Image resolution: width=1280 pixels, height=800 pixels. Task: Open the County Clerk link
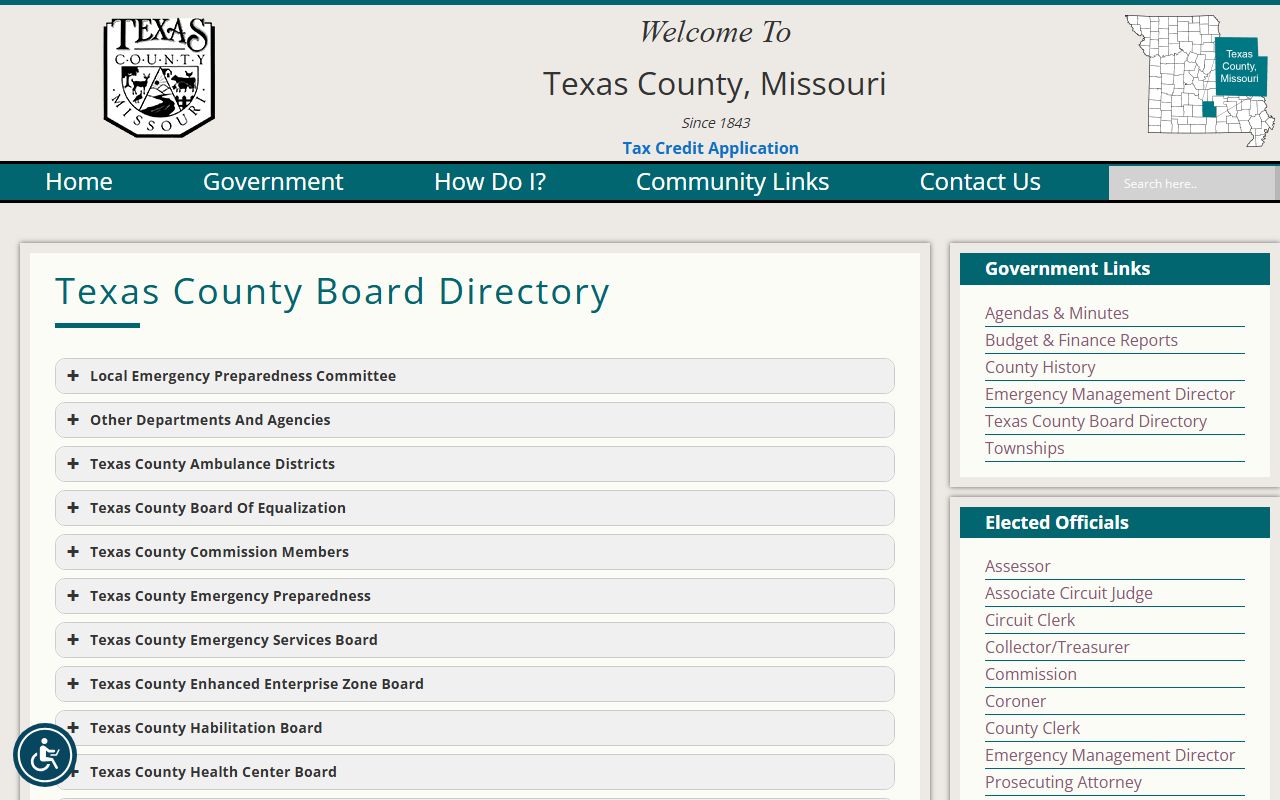click(x=1032, y=728)
